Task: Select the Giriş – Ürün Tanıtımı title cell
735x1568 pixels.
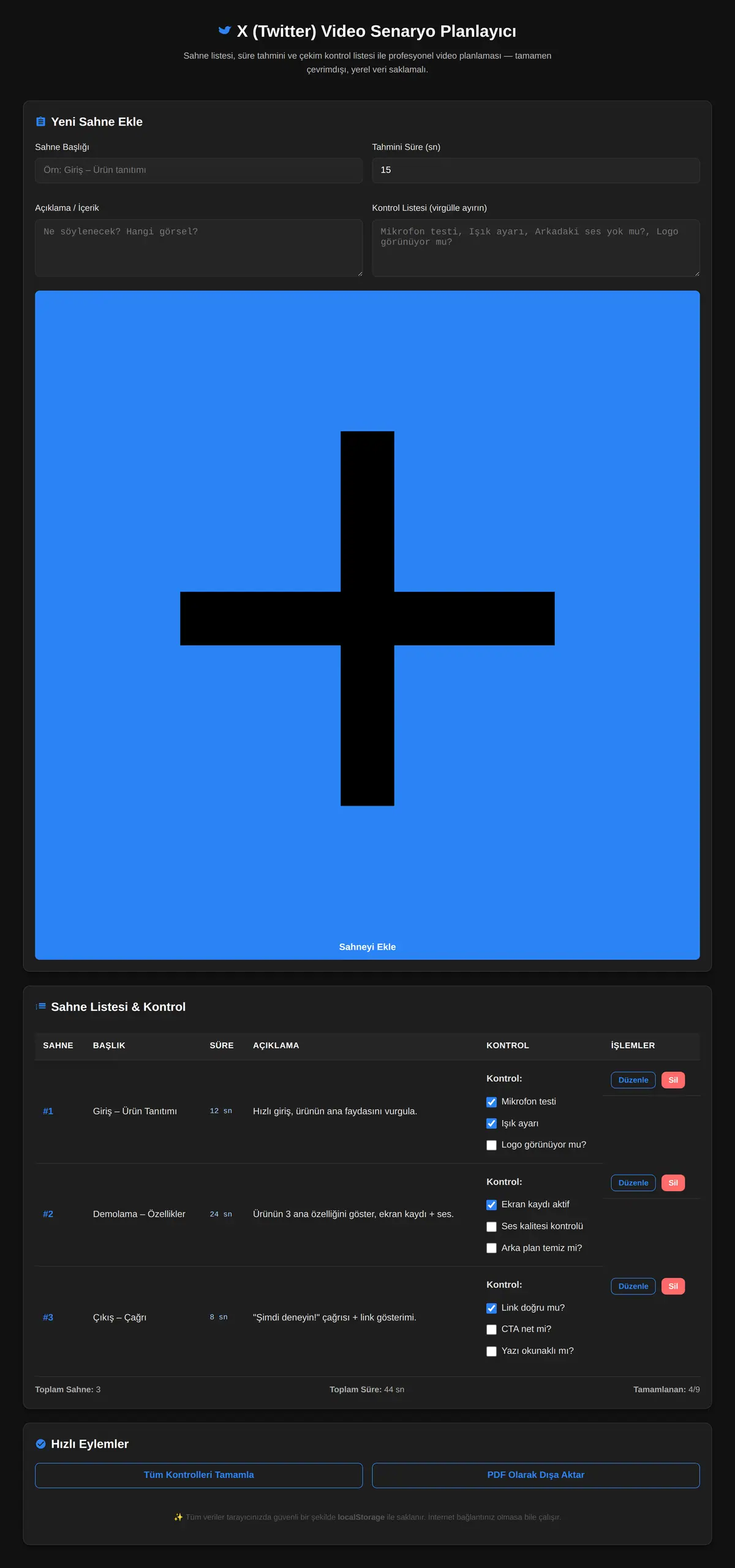Action: tap(135, 1111)
